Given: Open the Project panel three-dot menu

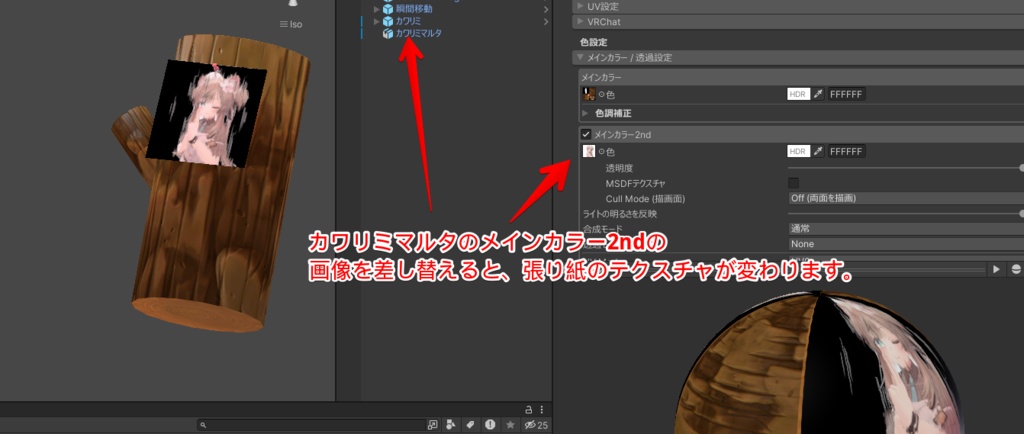Looking at the screenshot, I should click(x=542, y=410).
